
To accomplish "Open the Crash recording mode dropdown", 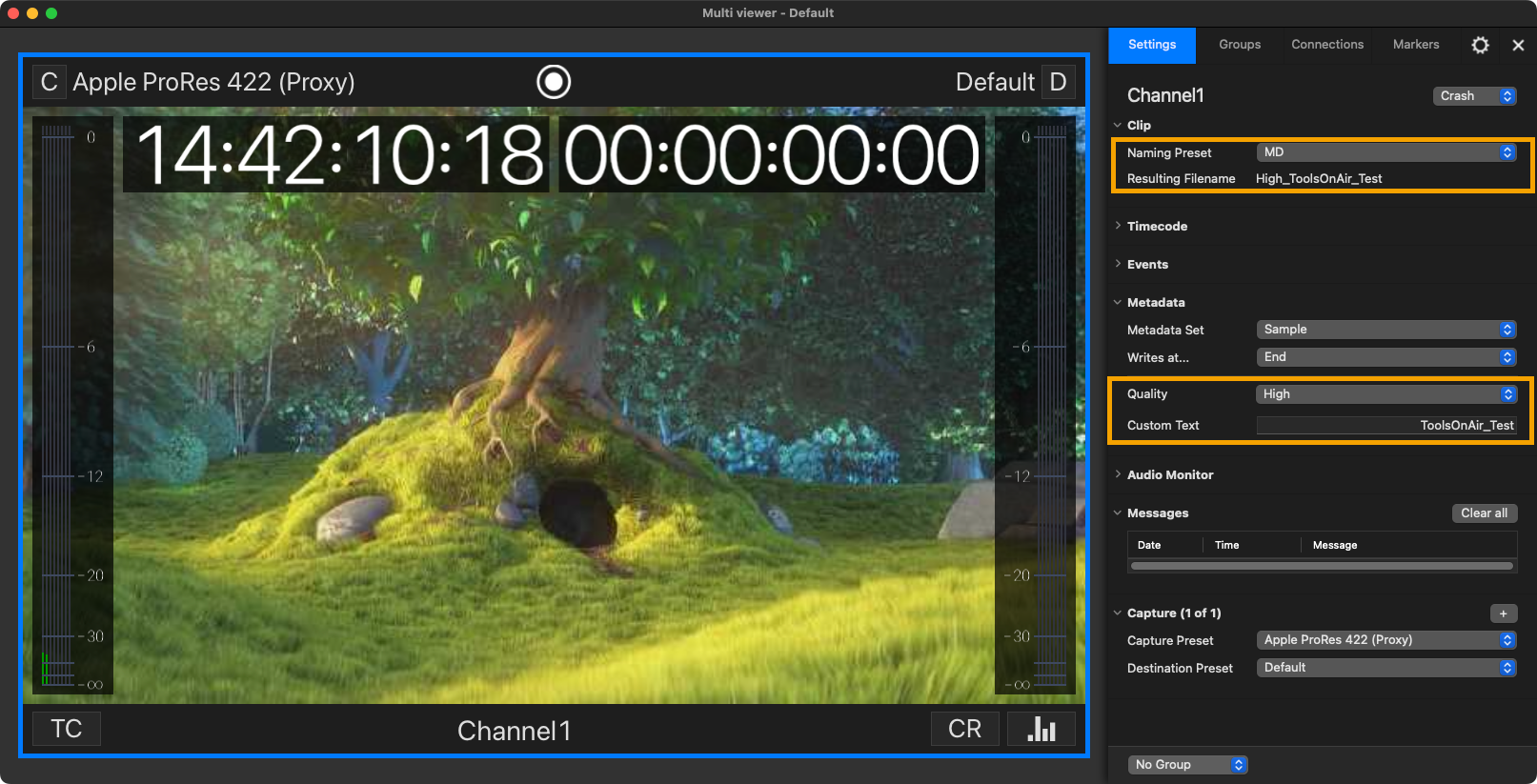I will coord(1474,96).
